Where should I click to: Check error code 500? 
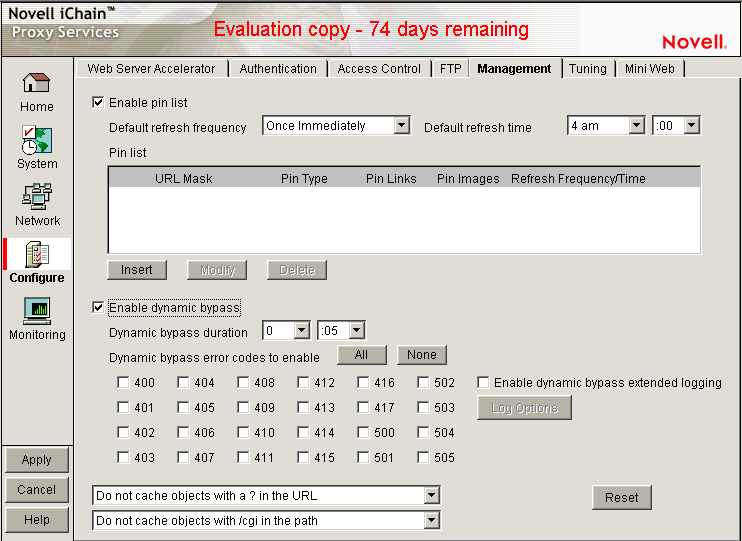(x=363, y=433)
